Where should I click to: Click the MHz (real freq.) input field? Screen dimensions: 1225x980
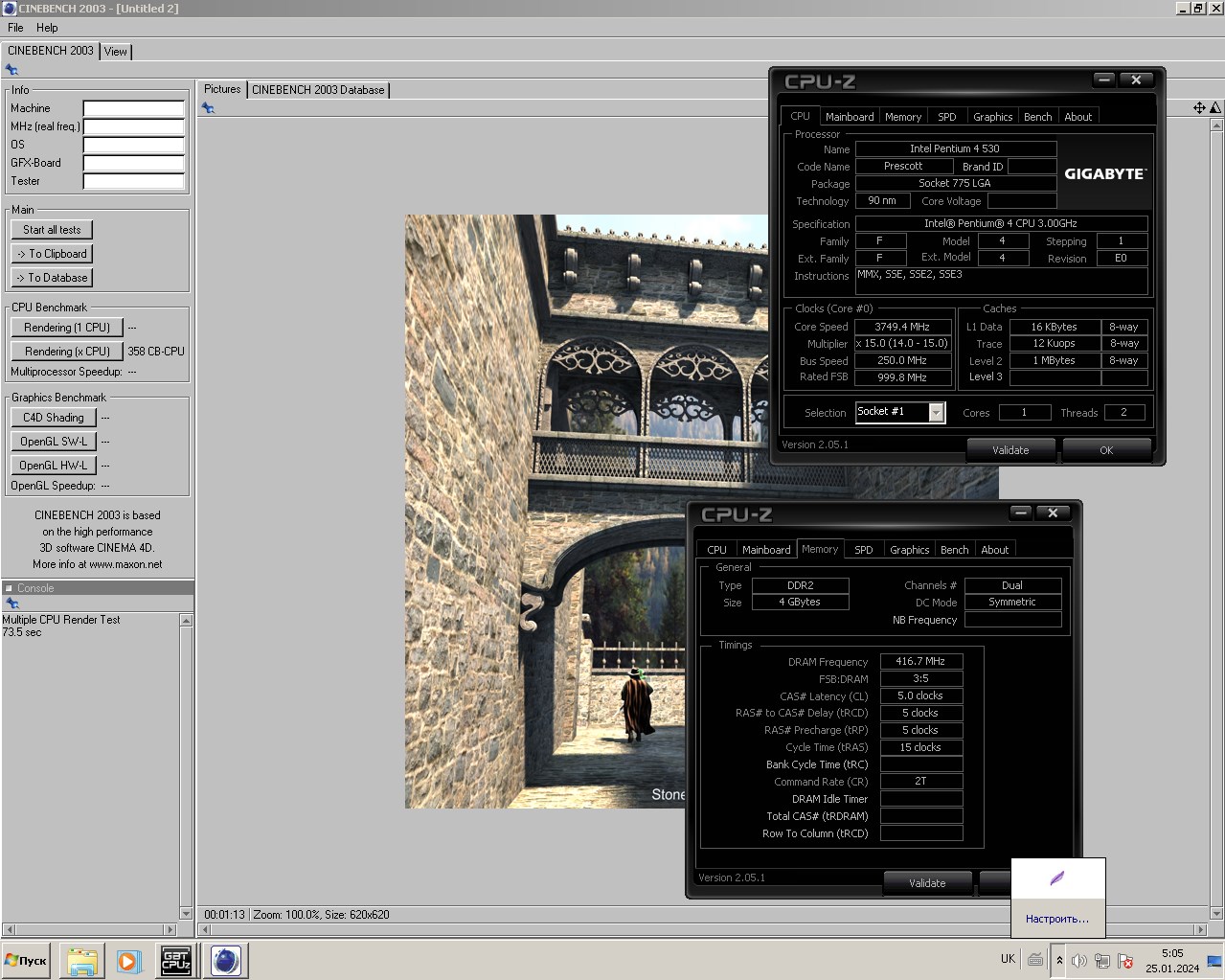pos(133,126)
